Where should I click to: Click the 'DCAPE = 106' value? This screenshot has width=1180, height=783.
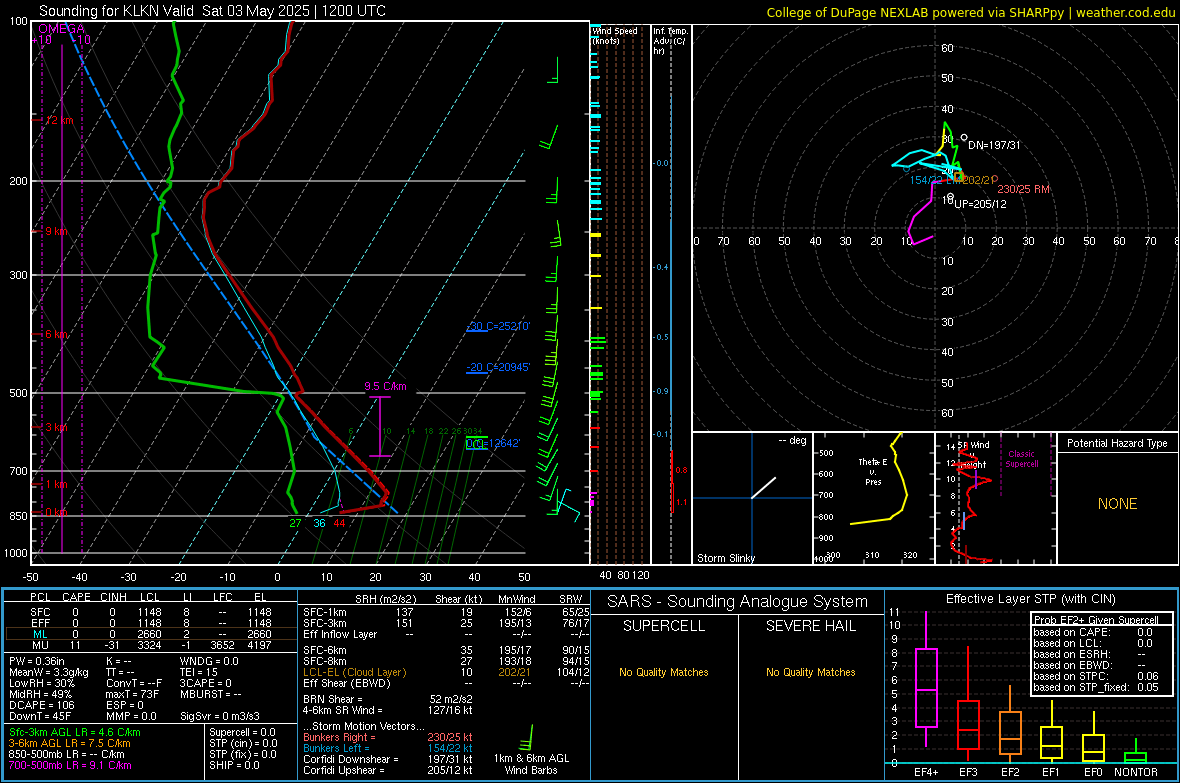click(41, 705)
